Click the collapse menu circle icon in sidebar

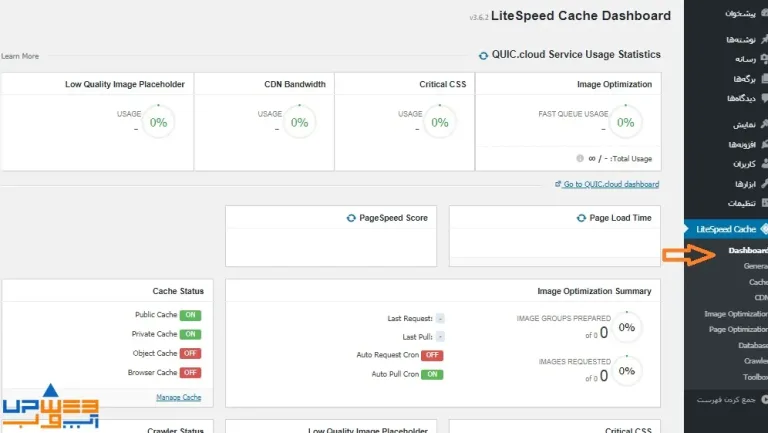(x=764, y=400)
